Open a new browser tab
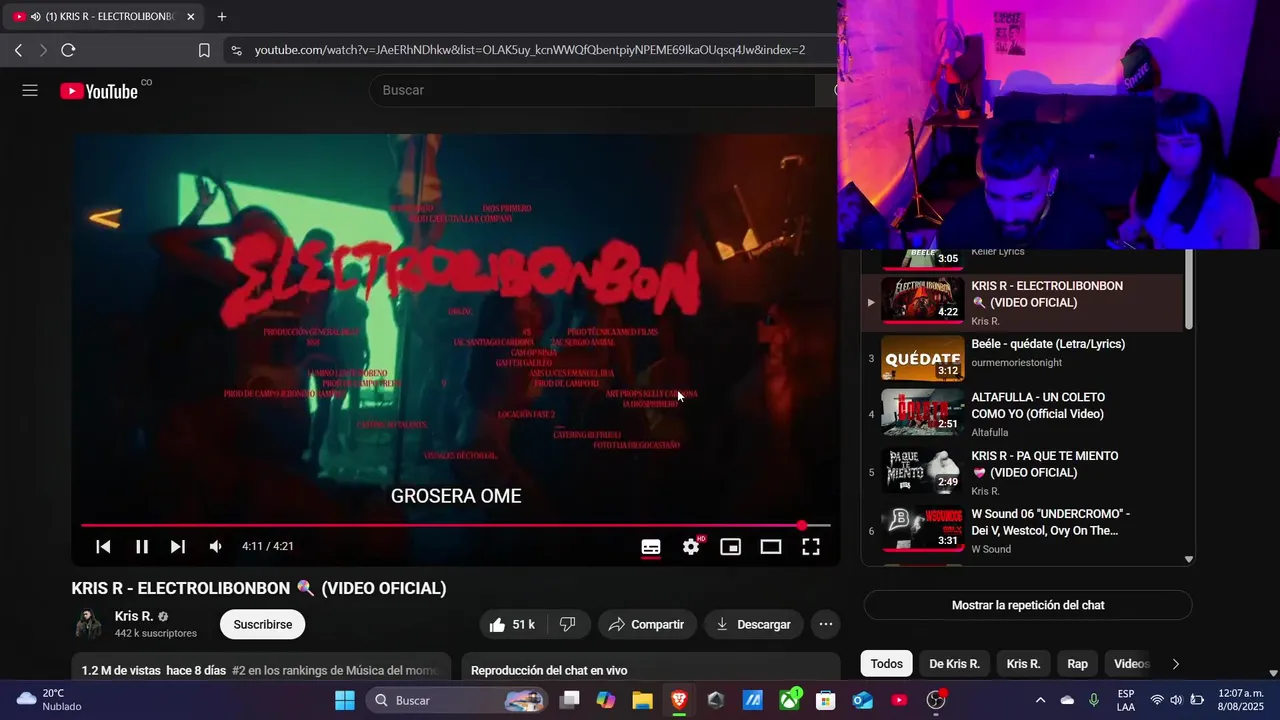This screenshot has width=1280, height=720. [x=222, y=17]
